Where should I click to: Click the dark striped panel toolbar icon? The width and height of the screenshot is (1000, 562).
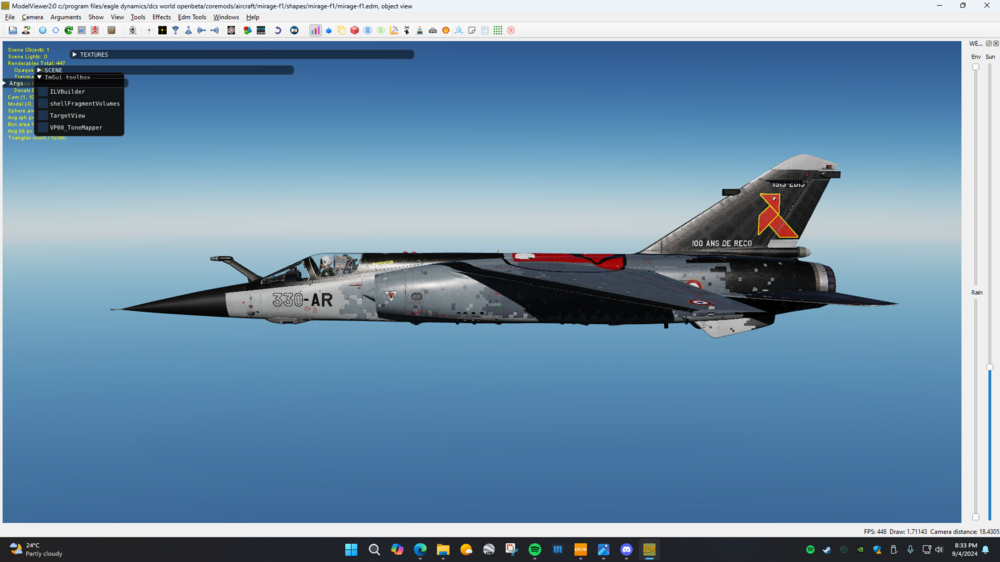[261, 30]
